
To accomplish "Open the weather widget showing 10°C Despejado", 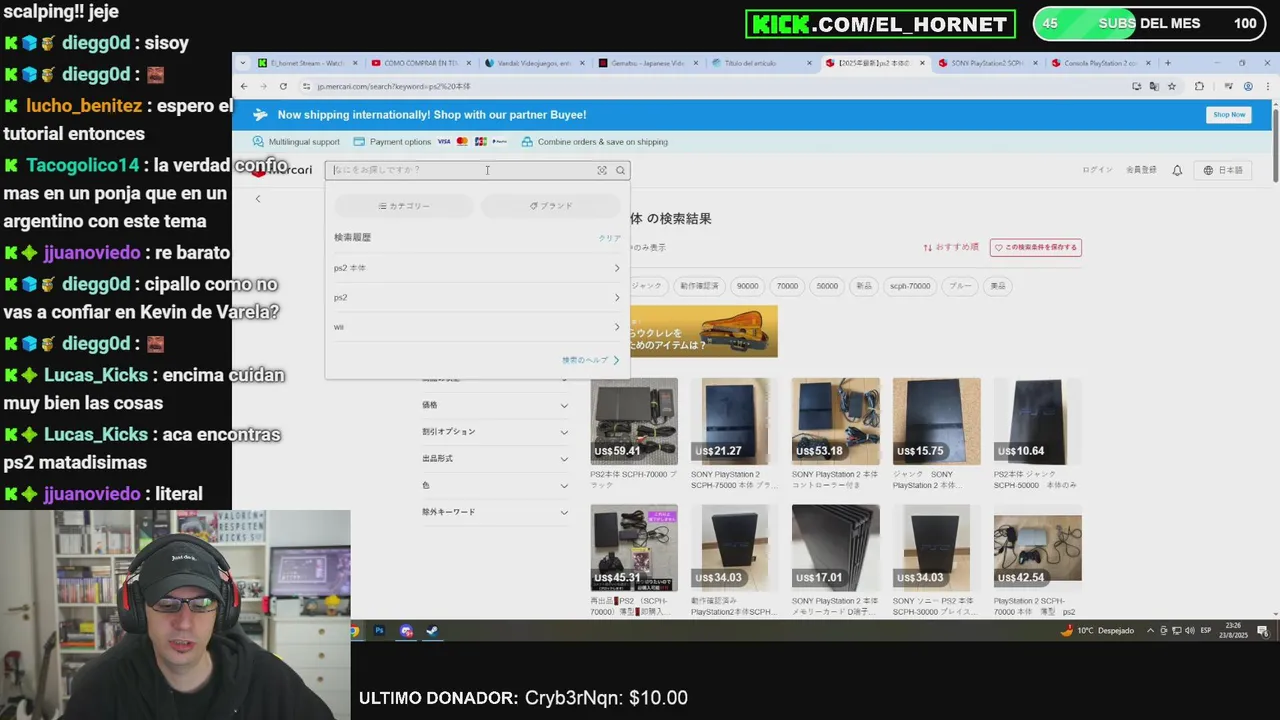I will click(1097, 631).
